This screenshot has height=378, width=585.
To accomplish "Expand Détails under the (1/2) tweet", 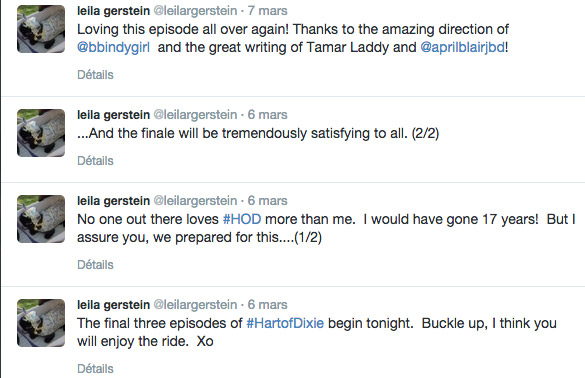I will [95, 265].
